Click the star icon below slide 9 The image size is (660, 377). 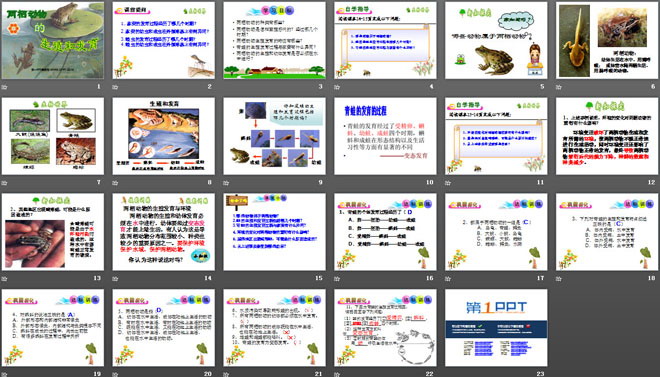click(226, 183)
